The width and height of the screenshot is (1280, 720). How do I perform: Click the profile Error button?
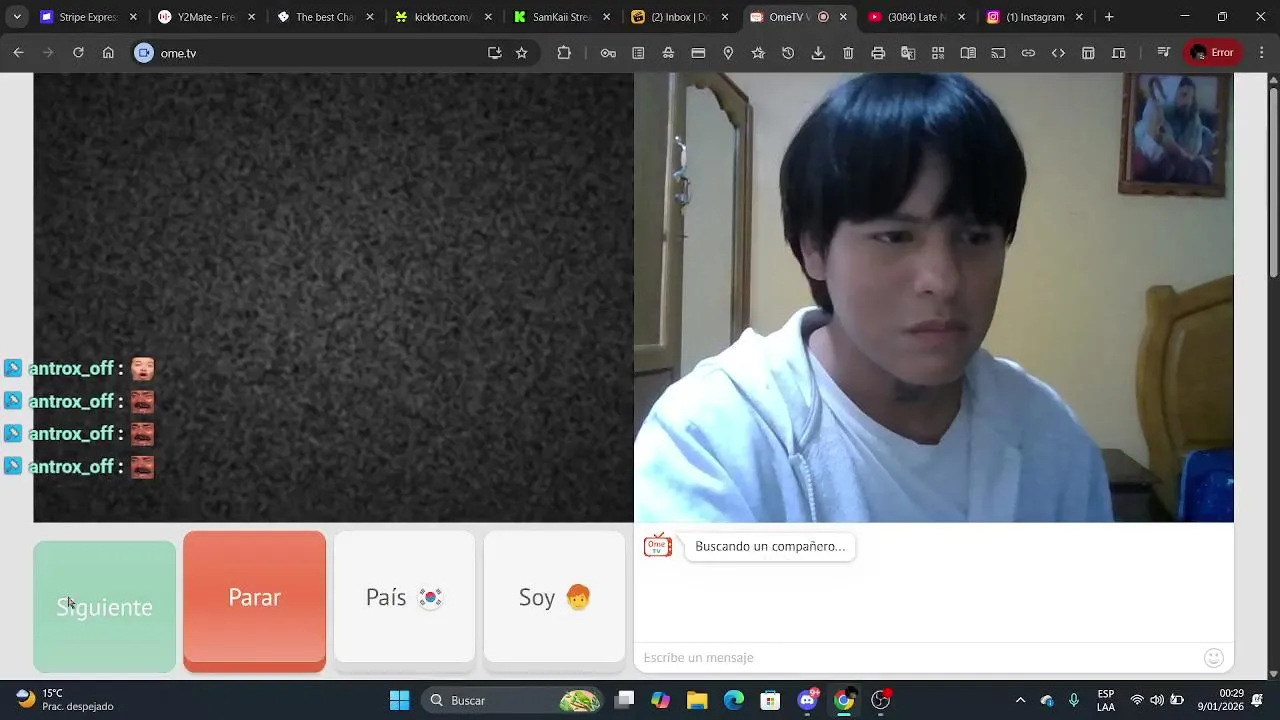click(1212, 53)
